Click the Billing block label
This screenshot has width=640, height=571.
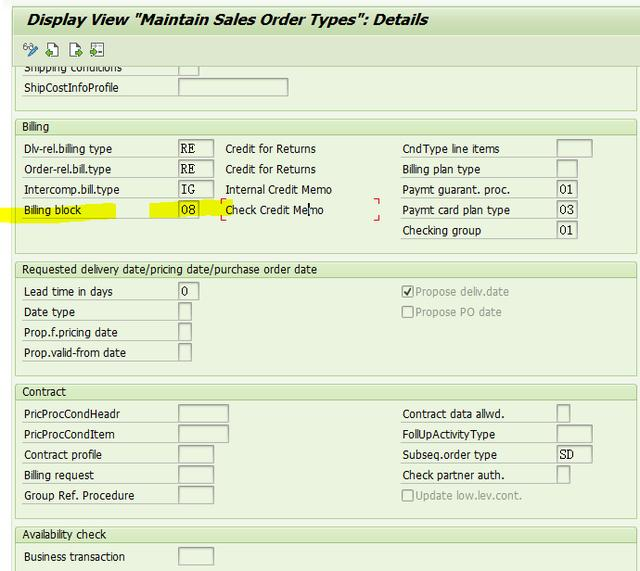pos(52,210)
